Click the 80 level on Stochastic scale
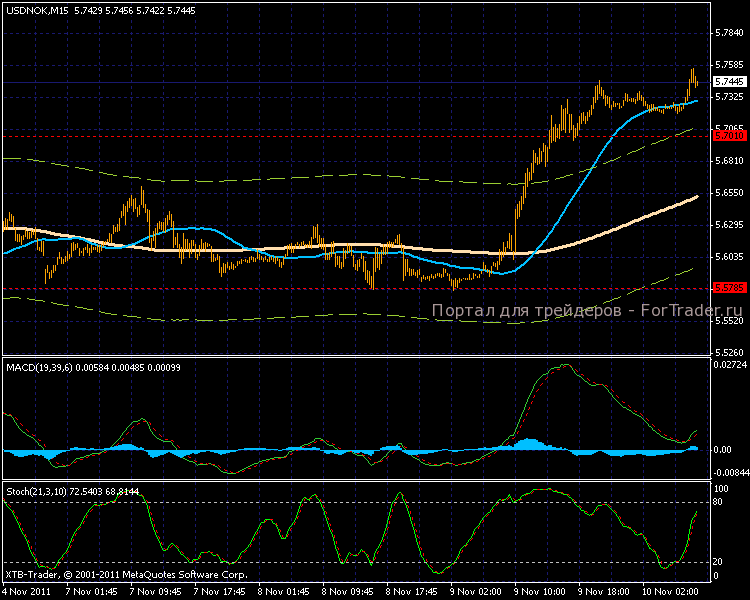750x600 pixels. 719,502
